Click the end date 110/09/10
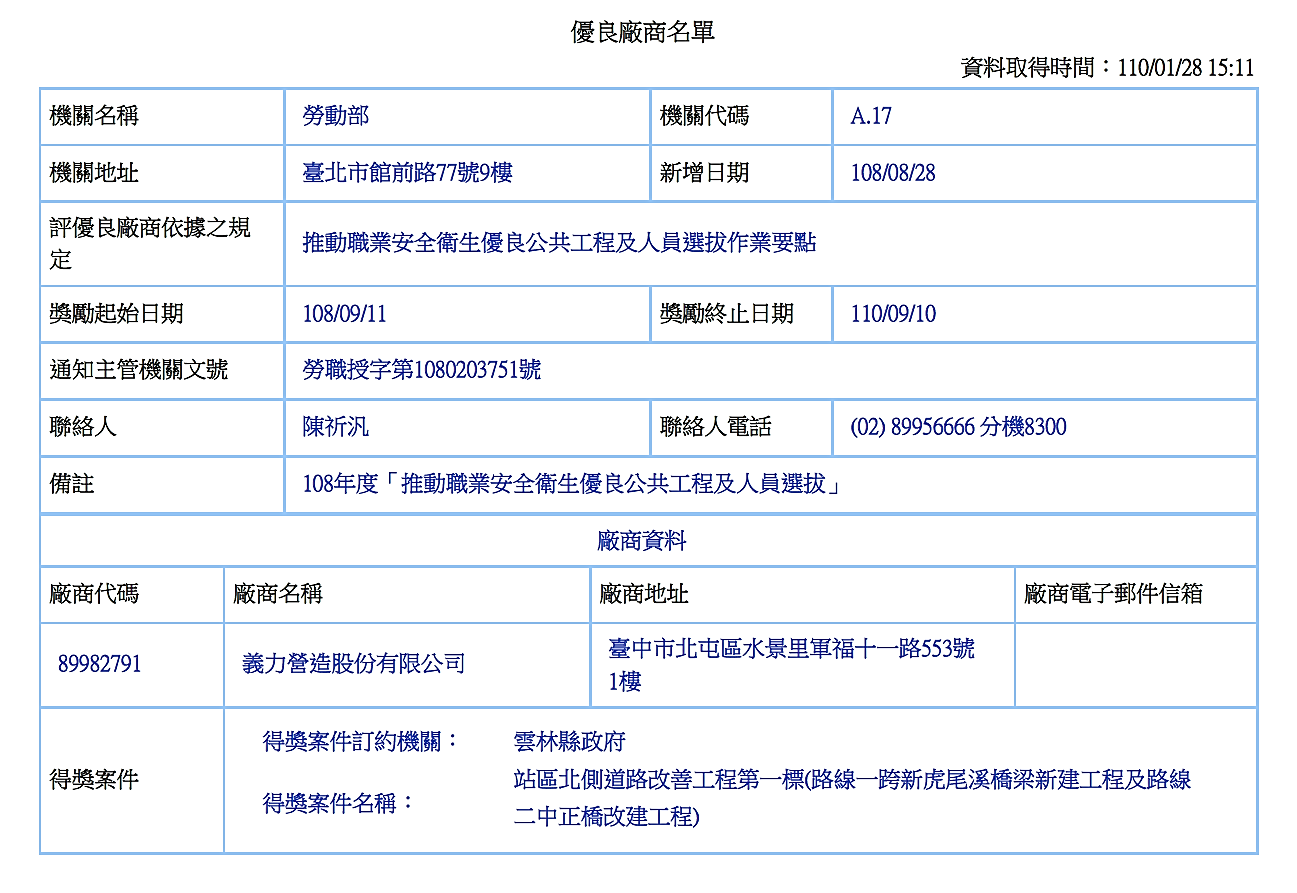This screenshot has width=1297, height=893. 893,314
